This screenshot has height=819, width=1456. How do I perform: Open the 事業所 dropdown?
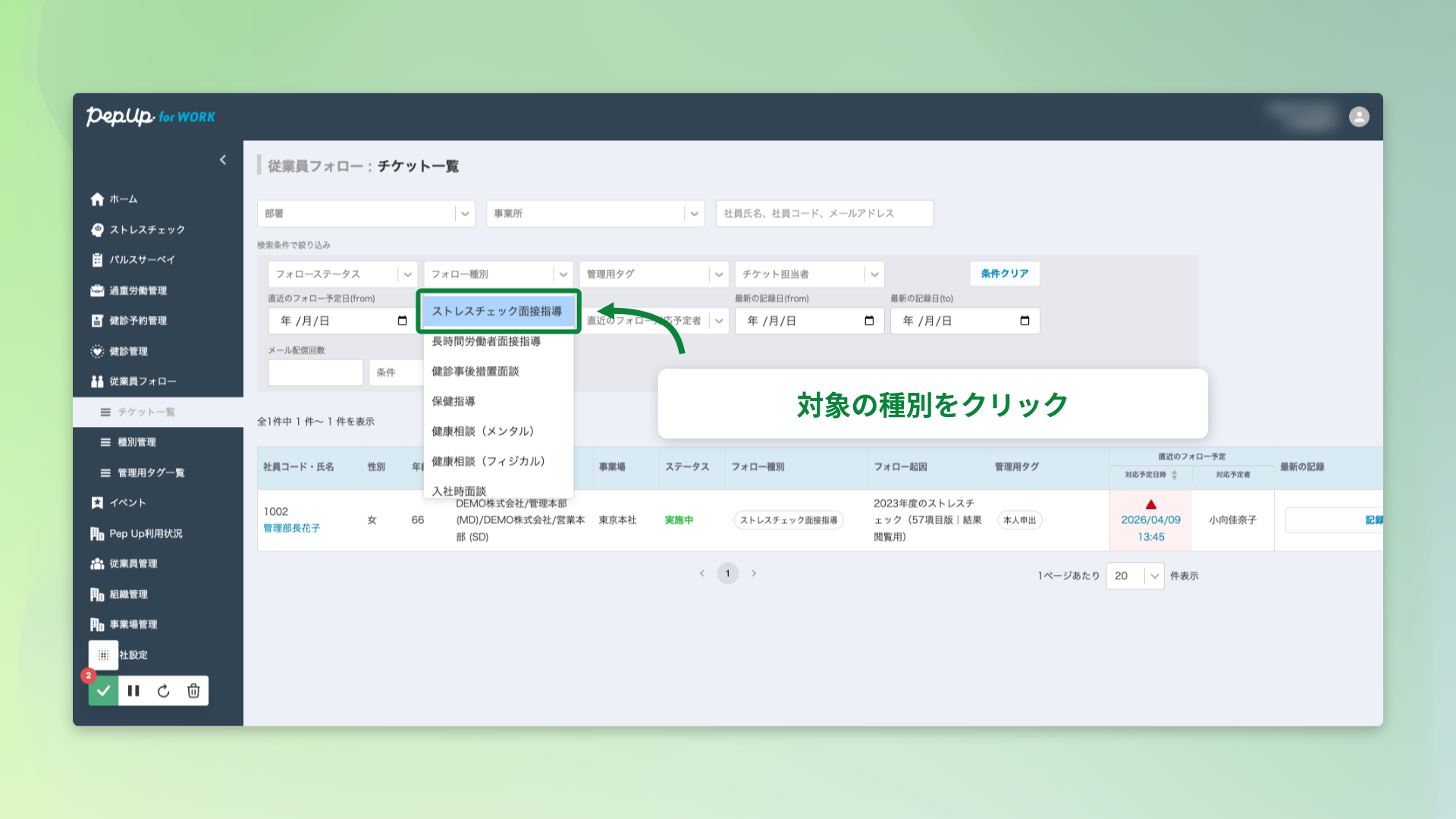[595, 214]
